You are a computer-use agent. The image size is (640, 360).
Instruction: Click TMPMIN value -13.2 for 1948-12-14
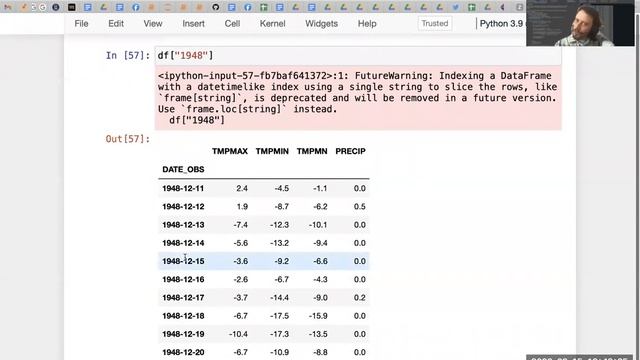[x=280, y=243]
